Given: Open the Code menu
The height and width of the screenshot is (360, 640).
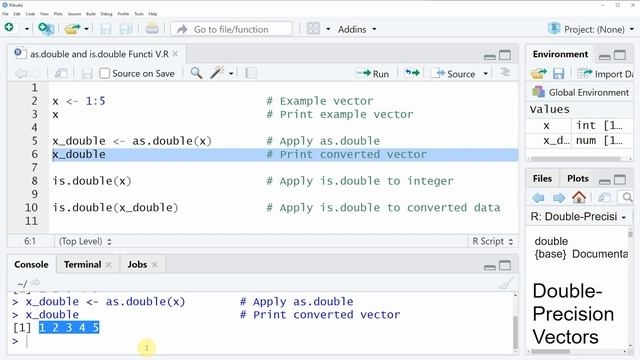Looking at the screenshot, I should [x=30, y=14].
